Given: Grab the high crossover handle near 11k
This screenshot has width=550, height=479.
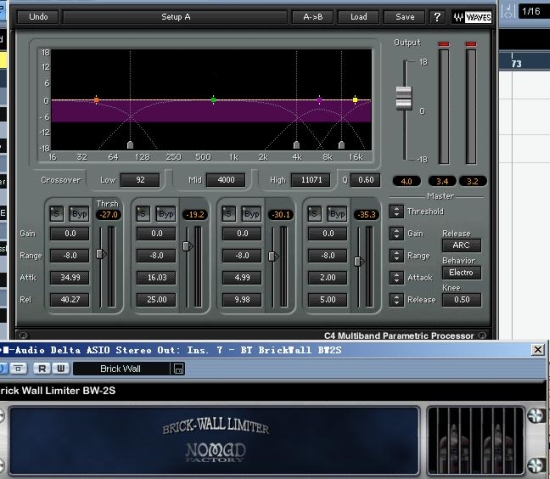Looking at the screenshot, I should point(341,144).
